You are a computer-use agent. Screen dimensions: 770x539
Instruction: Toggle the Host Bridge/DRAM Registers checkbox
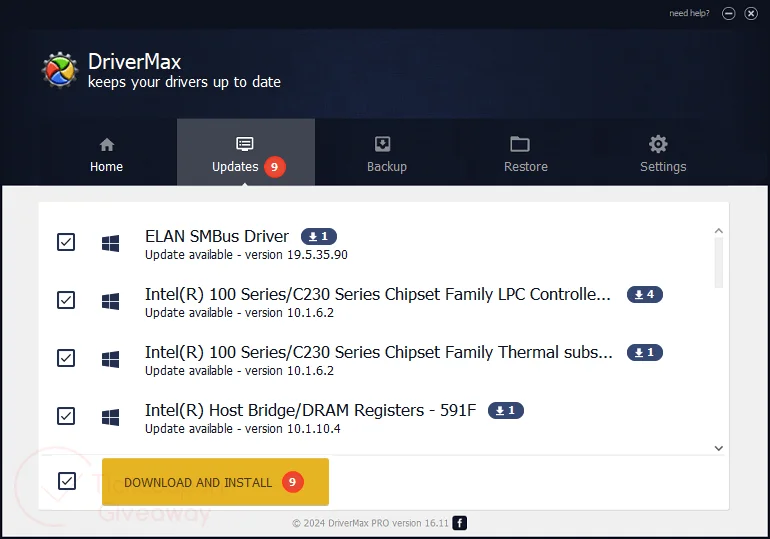tap(66, 416)
